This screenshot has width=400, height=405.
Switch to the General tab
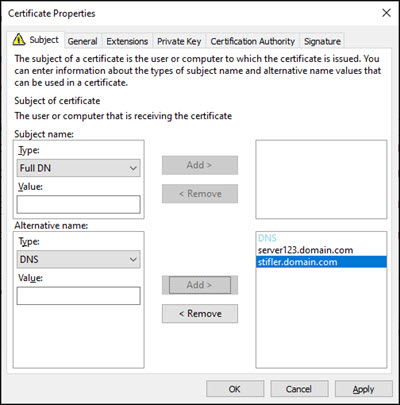click(82, 41)
